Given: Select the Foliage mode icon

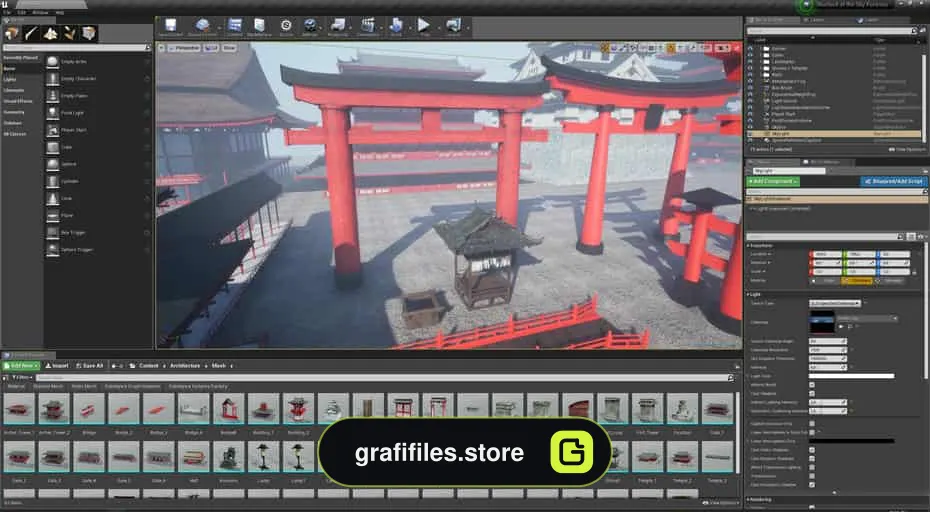Looking at the screenshot, I should click(69, 33).
